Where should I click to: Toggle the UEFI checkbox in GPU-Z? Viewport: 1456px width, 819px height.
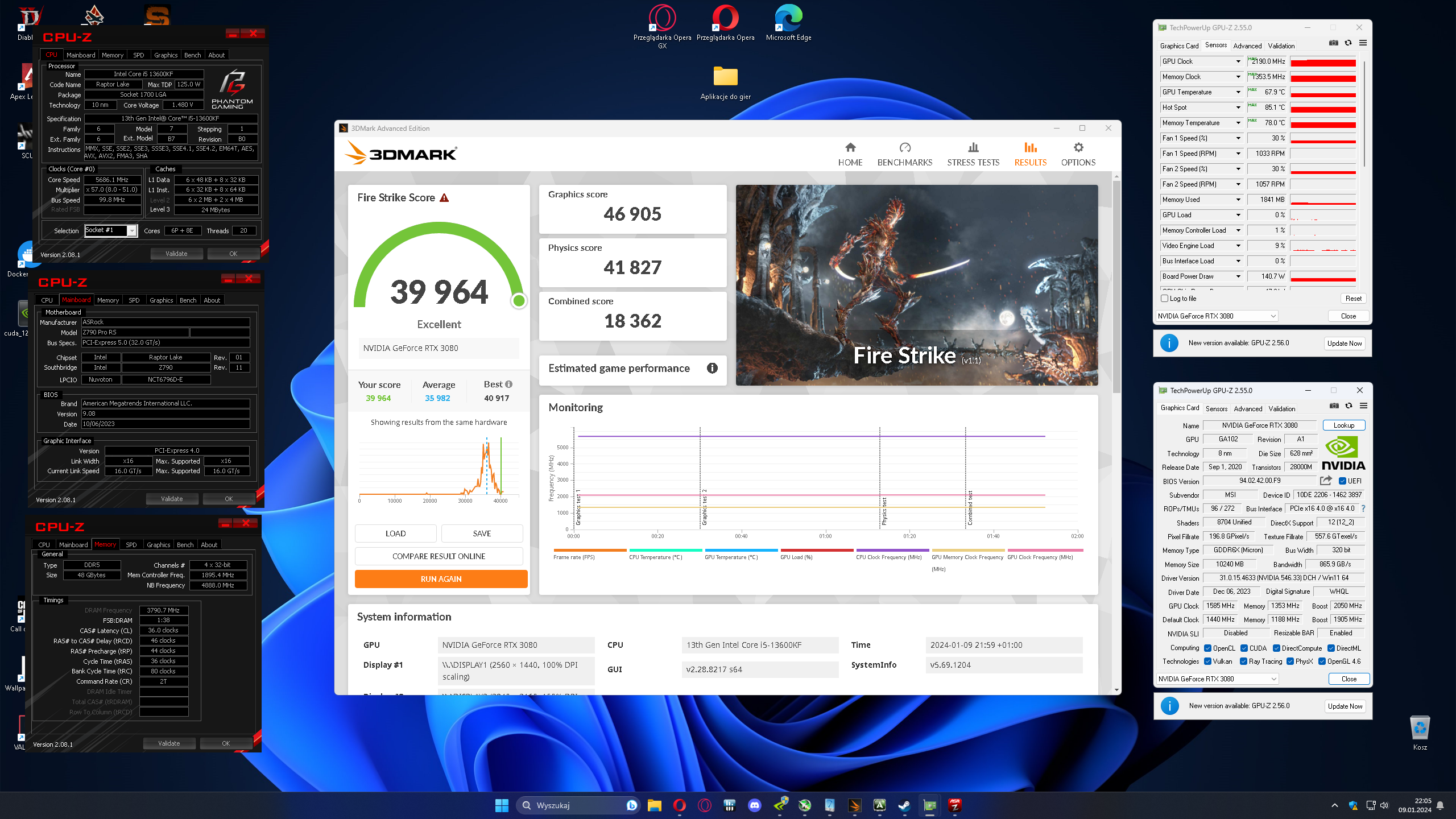point(1342,481)
